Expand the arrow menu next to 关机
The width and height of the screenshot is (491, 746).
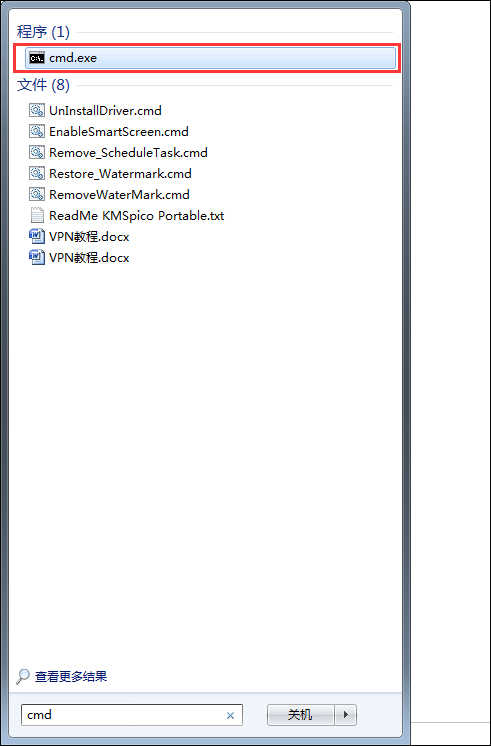point(346,715)
